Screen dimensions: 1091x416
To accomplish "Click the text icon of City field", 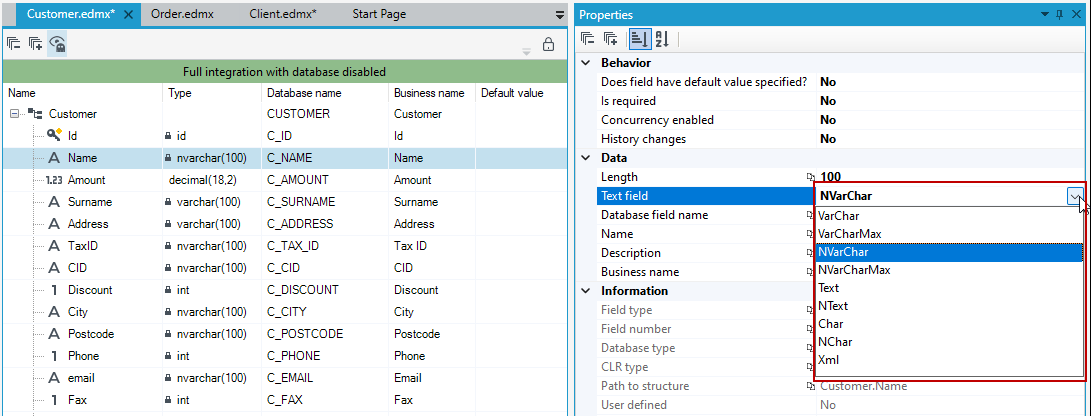I will pyautogui.click(x=54, y=312).
